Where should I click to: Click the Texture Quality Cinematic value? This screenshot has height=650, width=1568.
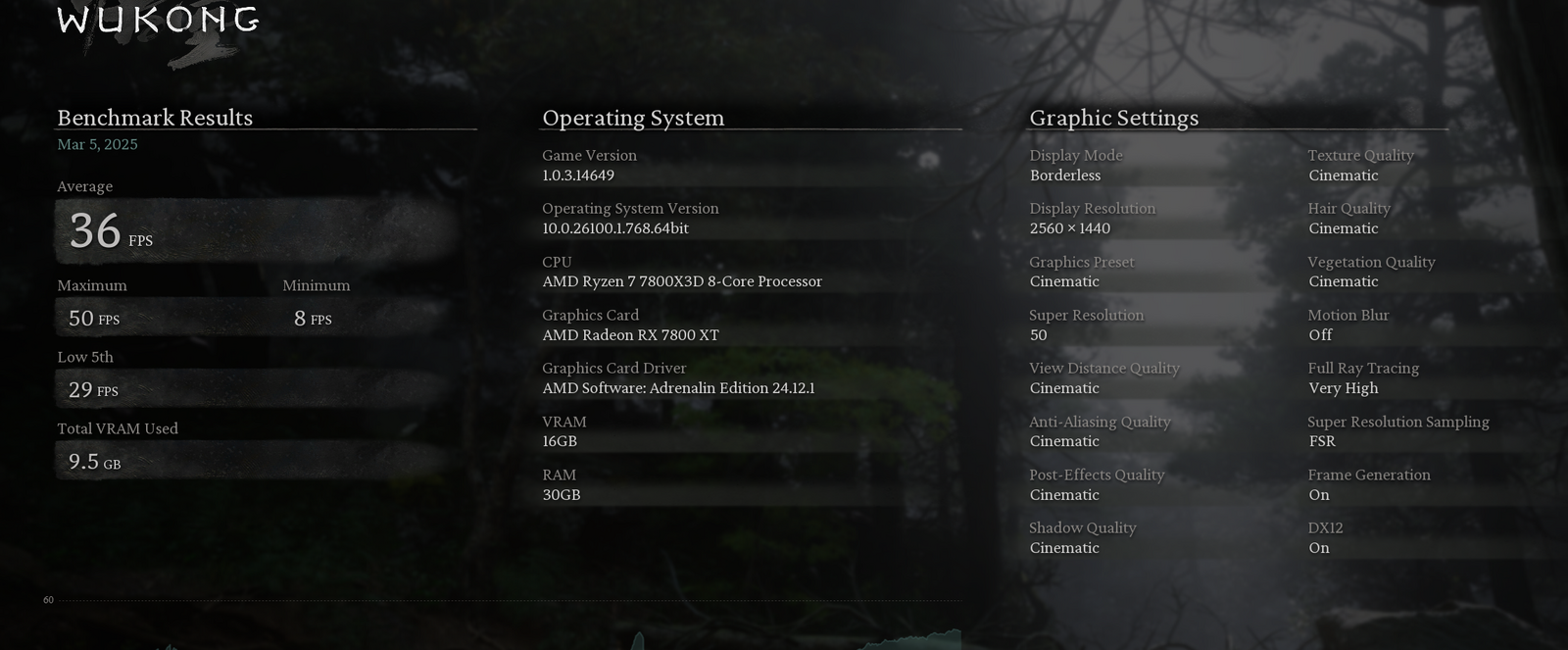click(x=1344, y=175)
